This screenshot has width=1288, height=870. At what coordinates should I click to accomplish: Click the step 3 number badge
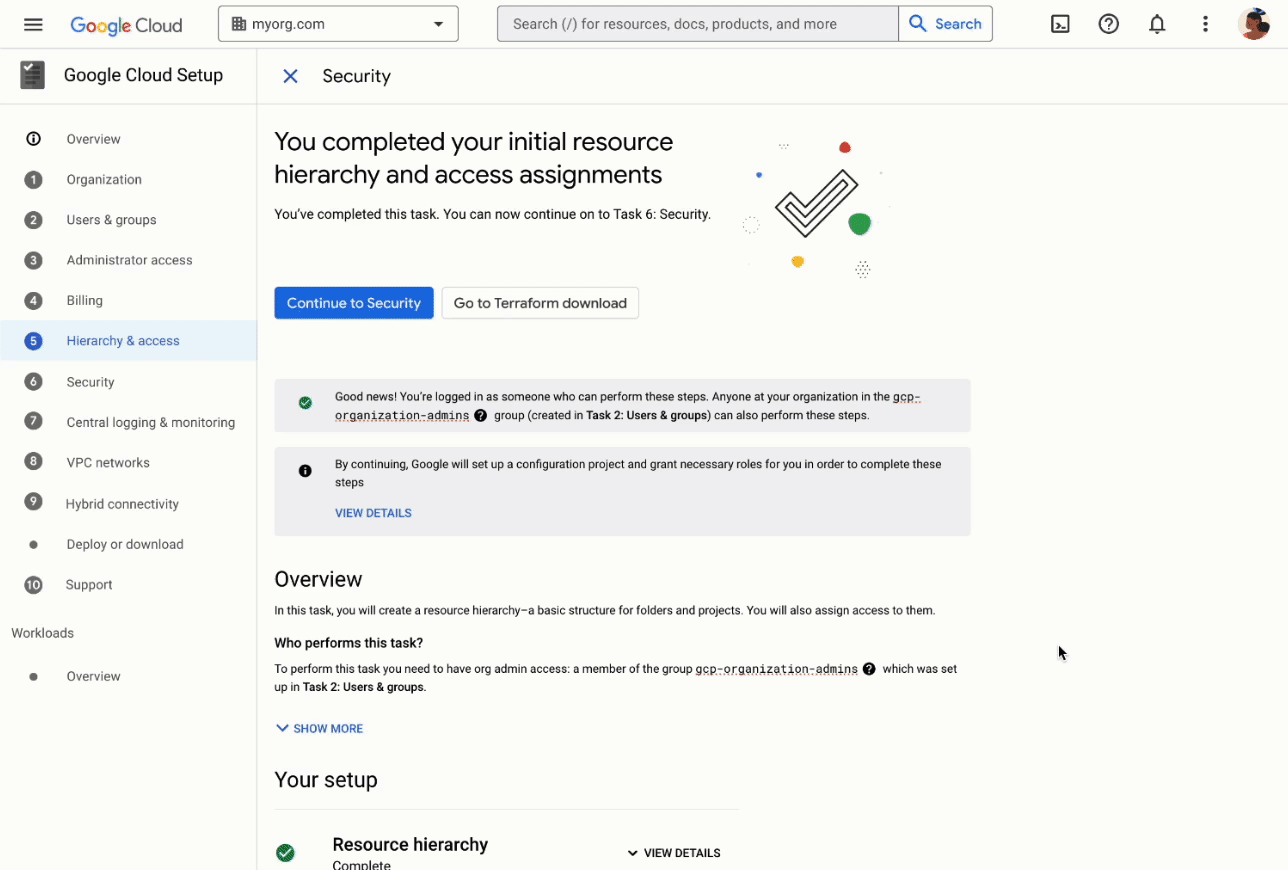[33, 260]
